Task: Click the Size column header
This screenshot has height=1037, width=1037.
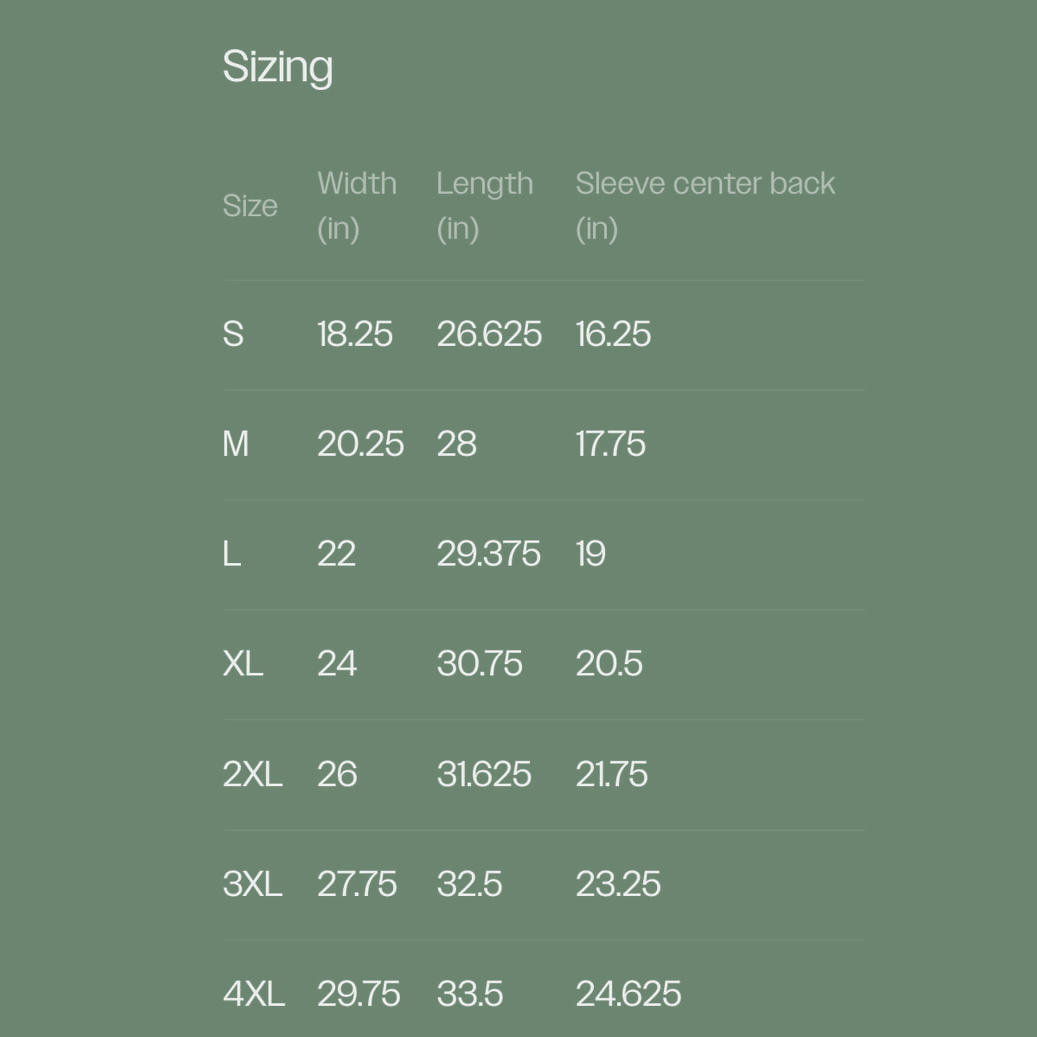Action: pos(249,206)
